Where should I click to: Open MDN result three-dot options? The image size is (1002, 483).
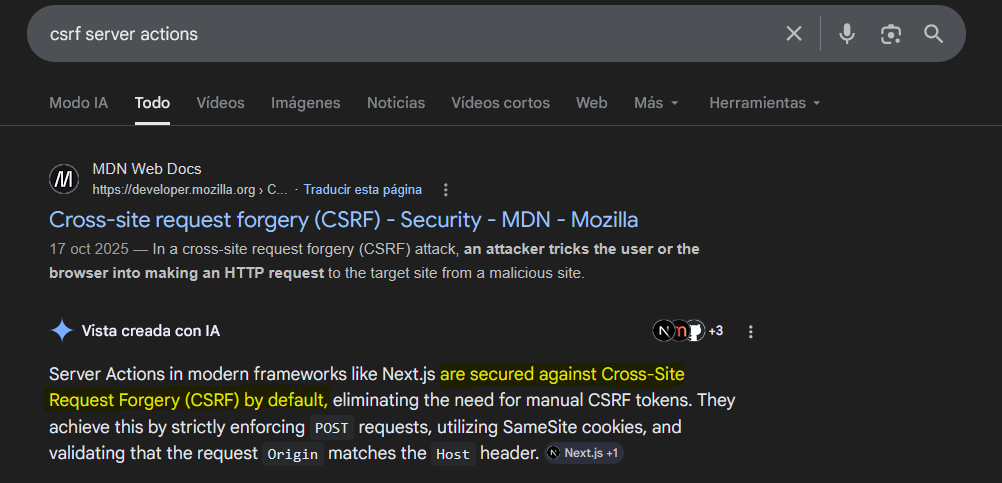point(446,189)
